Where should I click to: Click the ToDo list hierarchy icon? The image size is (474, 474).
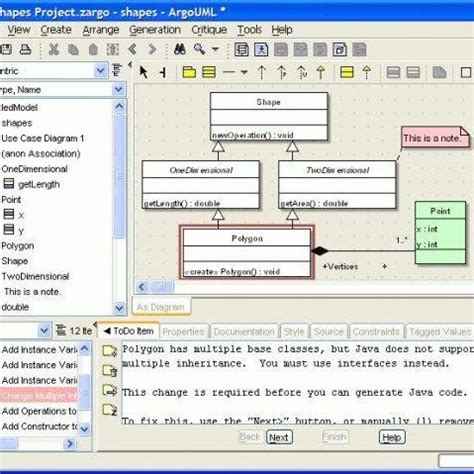[61, 330]
